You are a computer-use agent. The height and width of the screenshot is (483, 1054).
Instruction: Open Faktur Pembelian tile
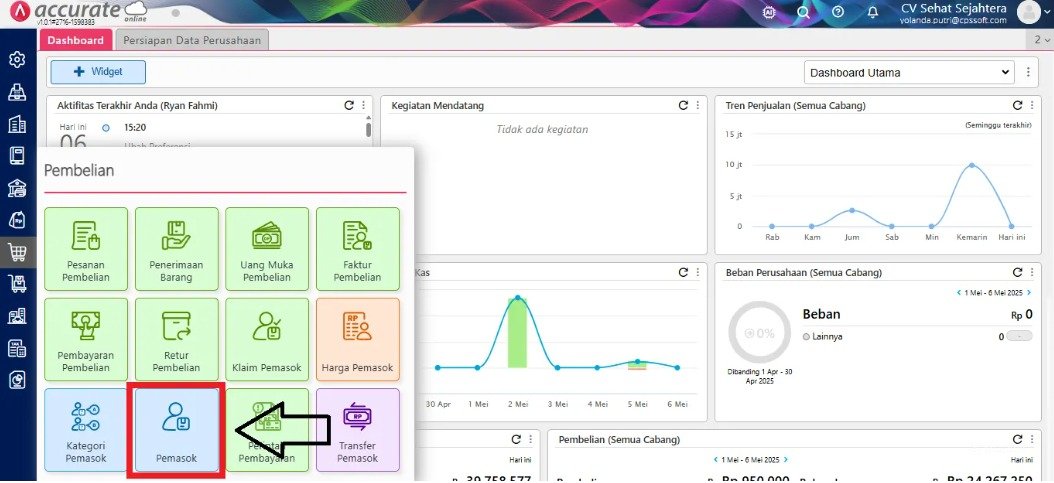tap(358, 249)
